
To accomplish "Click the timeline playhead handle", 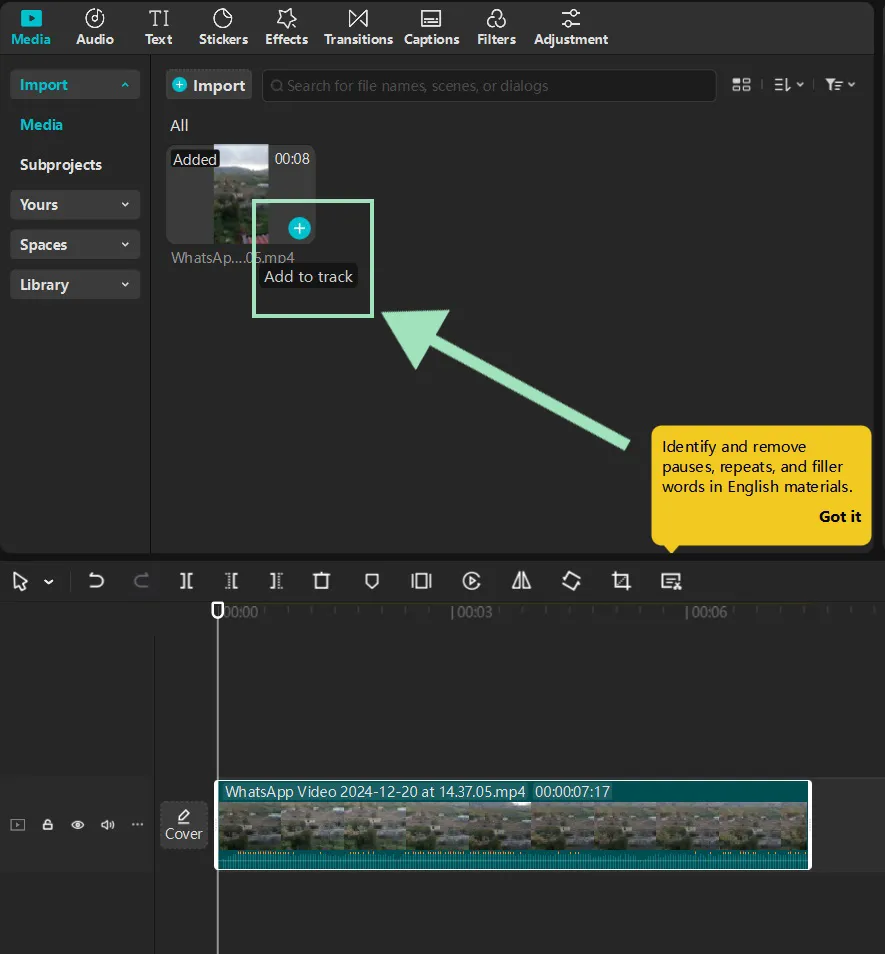I will point(217,610).
